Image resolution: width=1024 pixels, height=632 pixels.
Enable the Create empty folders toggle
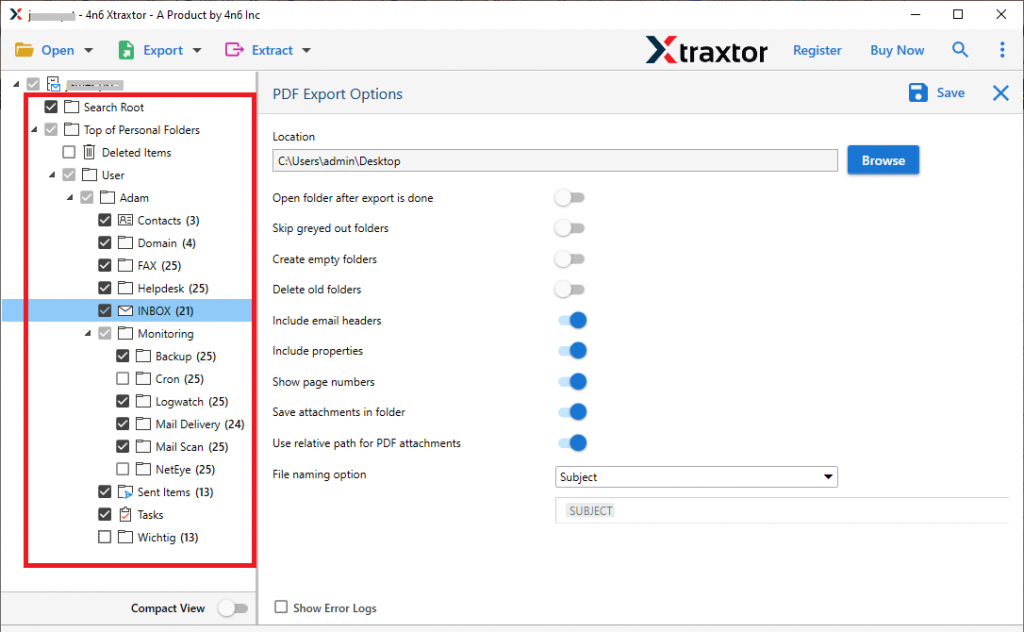click(x=570, y=258)
